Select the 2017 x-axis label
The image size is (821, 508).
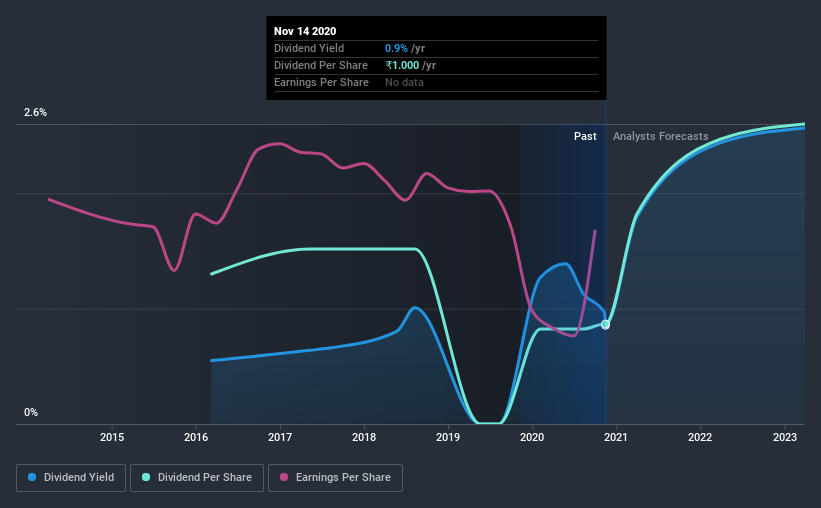280,437
